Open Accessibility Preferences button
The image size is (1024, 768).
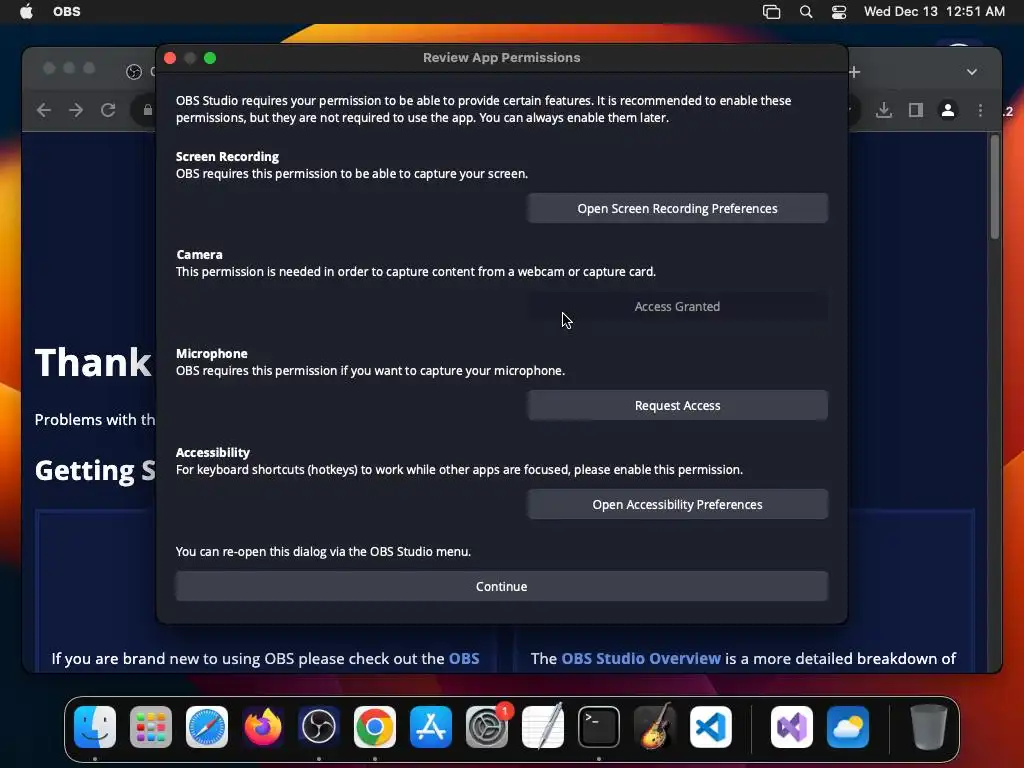(x=677, y=504)
